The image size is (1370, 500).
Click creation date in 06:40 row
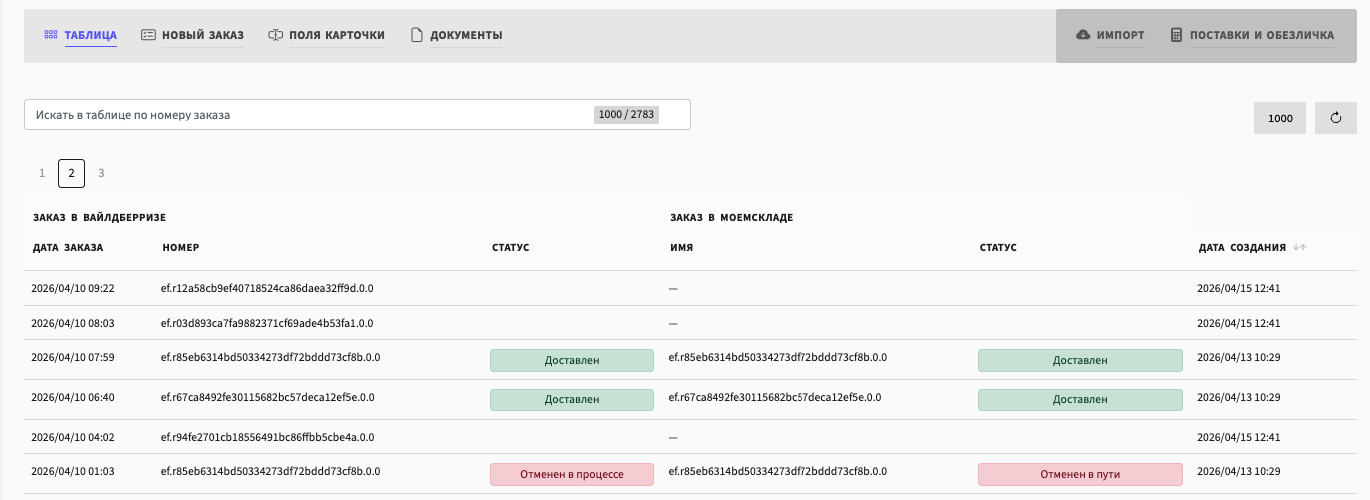[x=1239, y=397]
